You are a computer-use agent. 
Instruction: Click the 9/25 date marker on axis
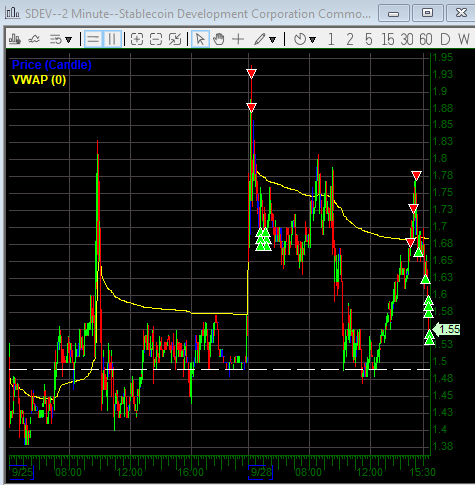click(x=22, y=472)
